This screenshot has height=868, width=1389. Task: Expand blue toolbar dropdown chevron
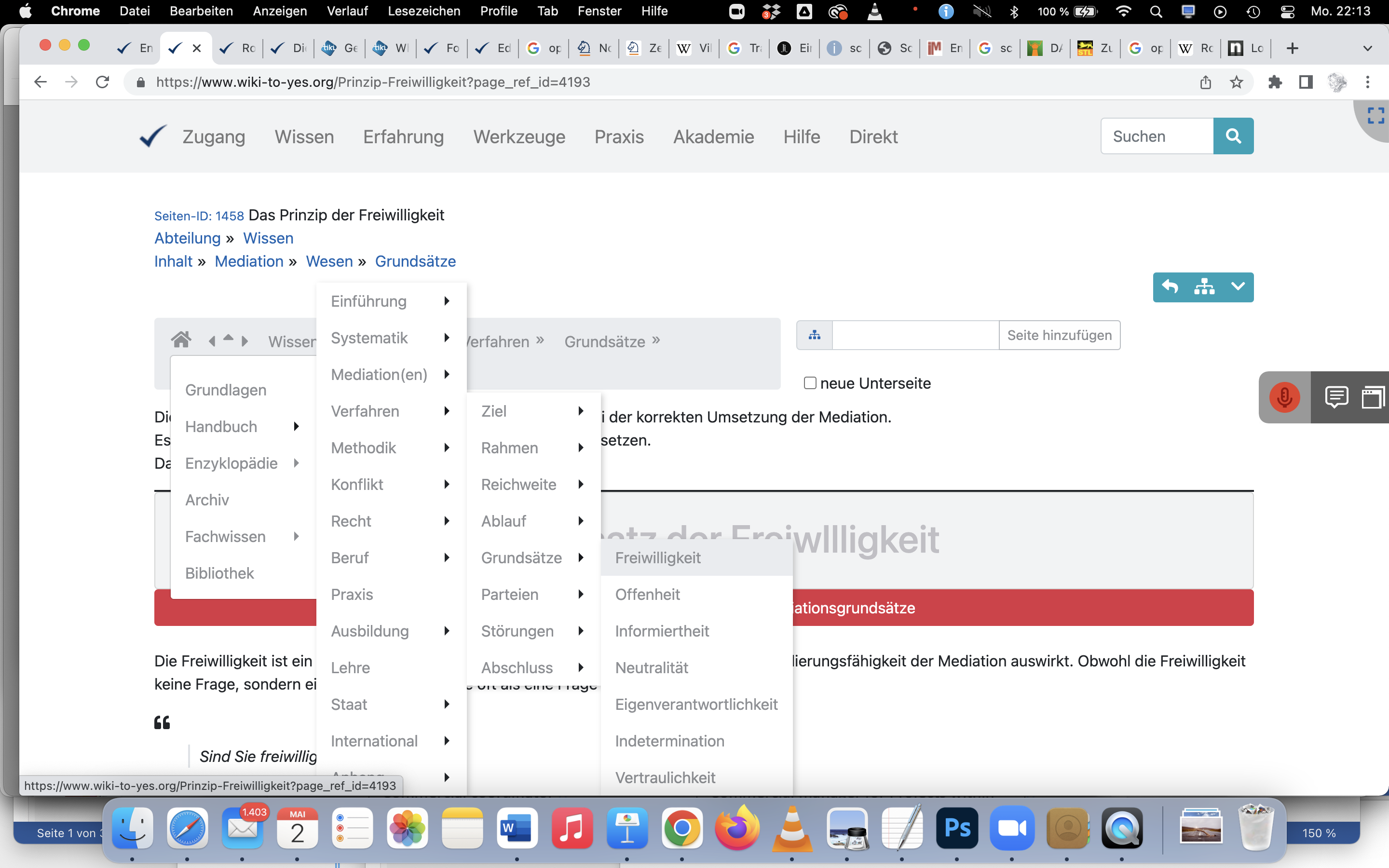(1238, 286)
